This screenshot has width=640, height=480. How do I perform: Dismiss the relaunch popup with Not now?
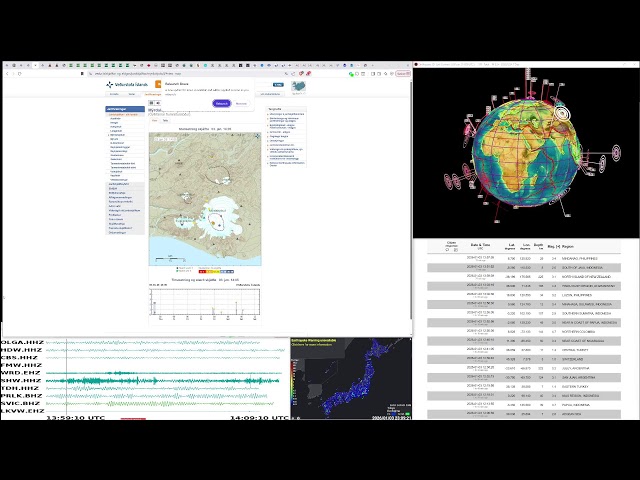tap(241, 103)
